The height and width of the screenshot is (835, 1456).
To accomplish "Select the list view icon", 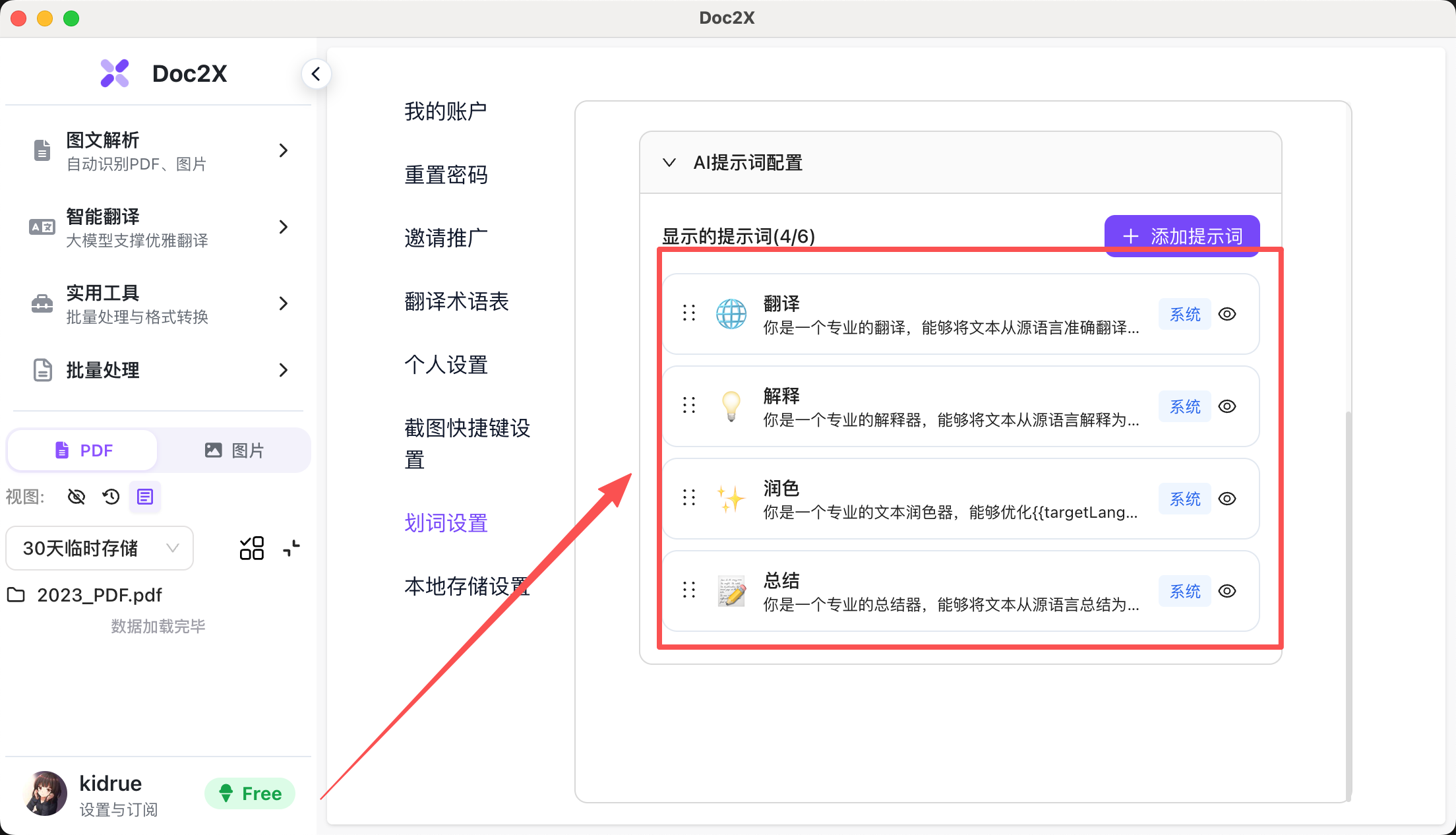I will tap(145, 497).
